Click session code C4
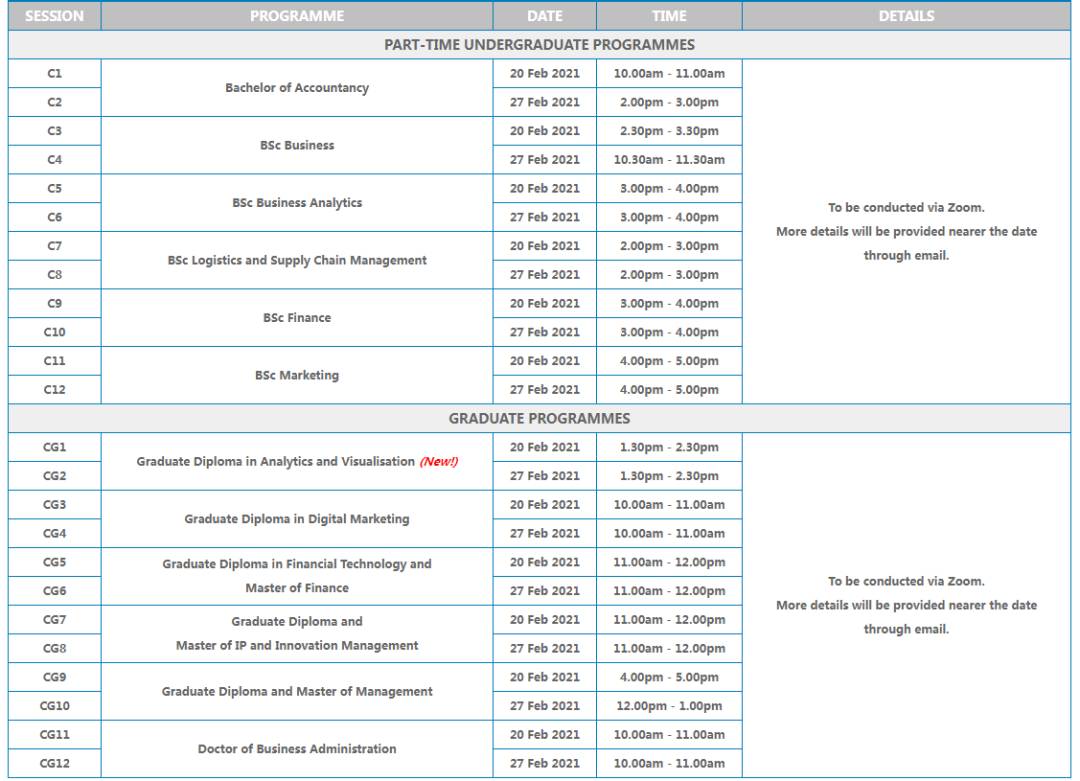1080x781 pixels. click(x=54, y=160)
